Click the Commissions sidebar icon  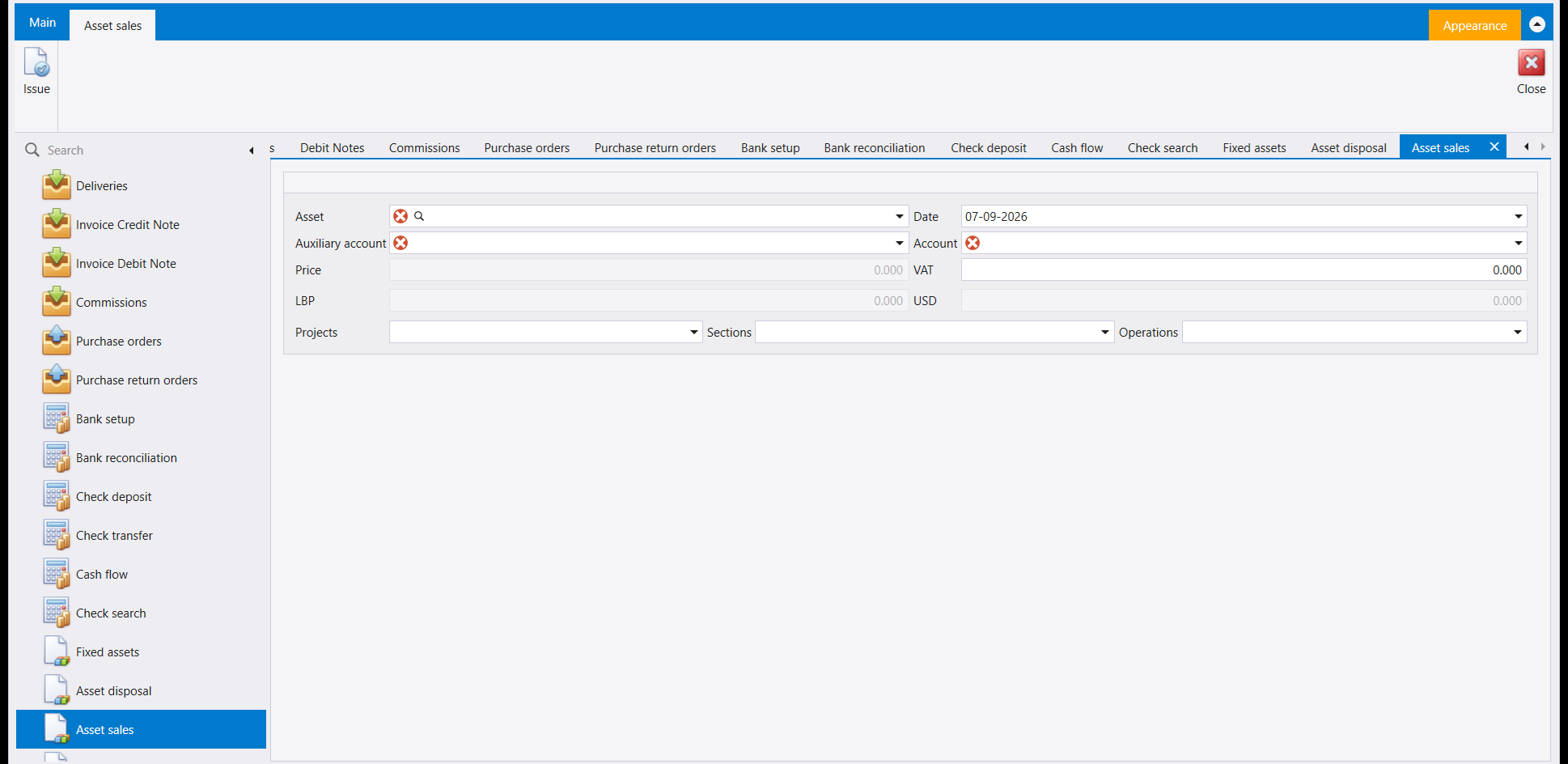click(57, 302)
